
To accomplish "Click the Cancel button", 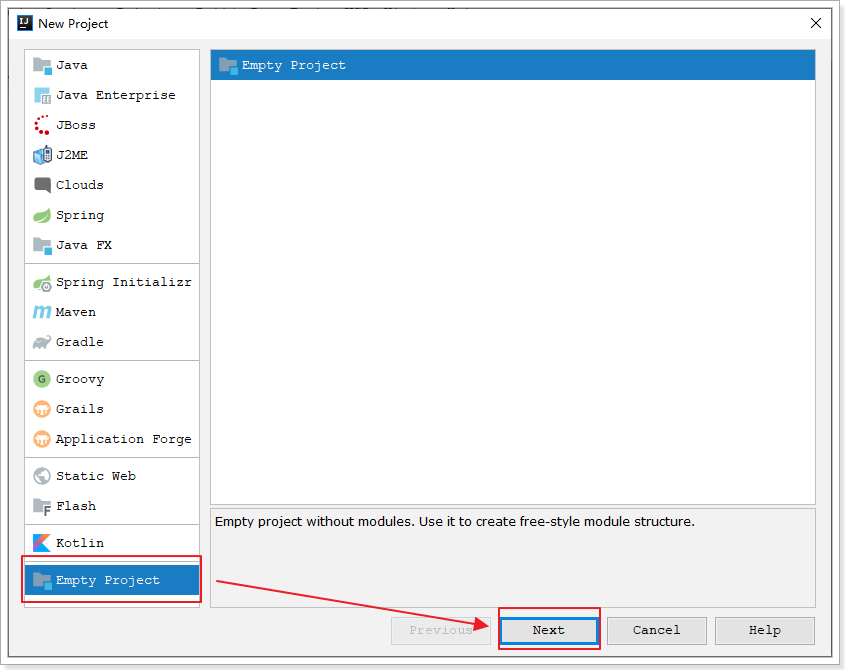I will pyautogui.click(x=656, y=630).
